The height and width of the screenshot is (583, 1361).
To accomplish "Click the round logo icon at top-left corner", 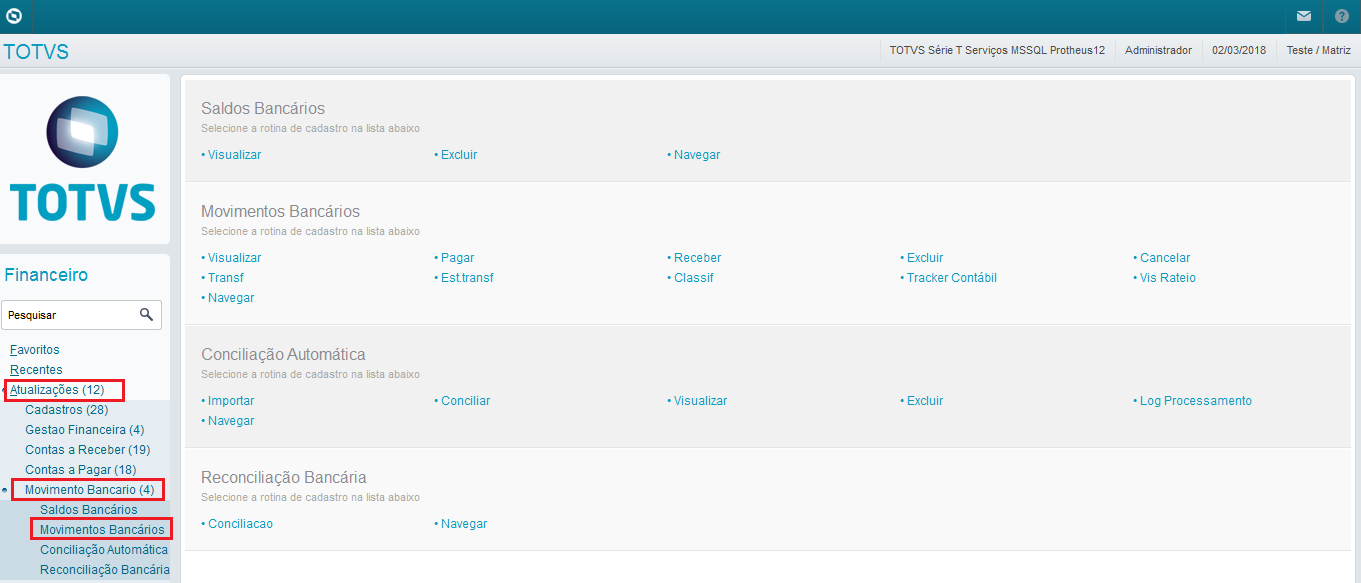I will coord(14,16).
